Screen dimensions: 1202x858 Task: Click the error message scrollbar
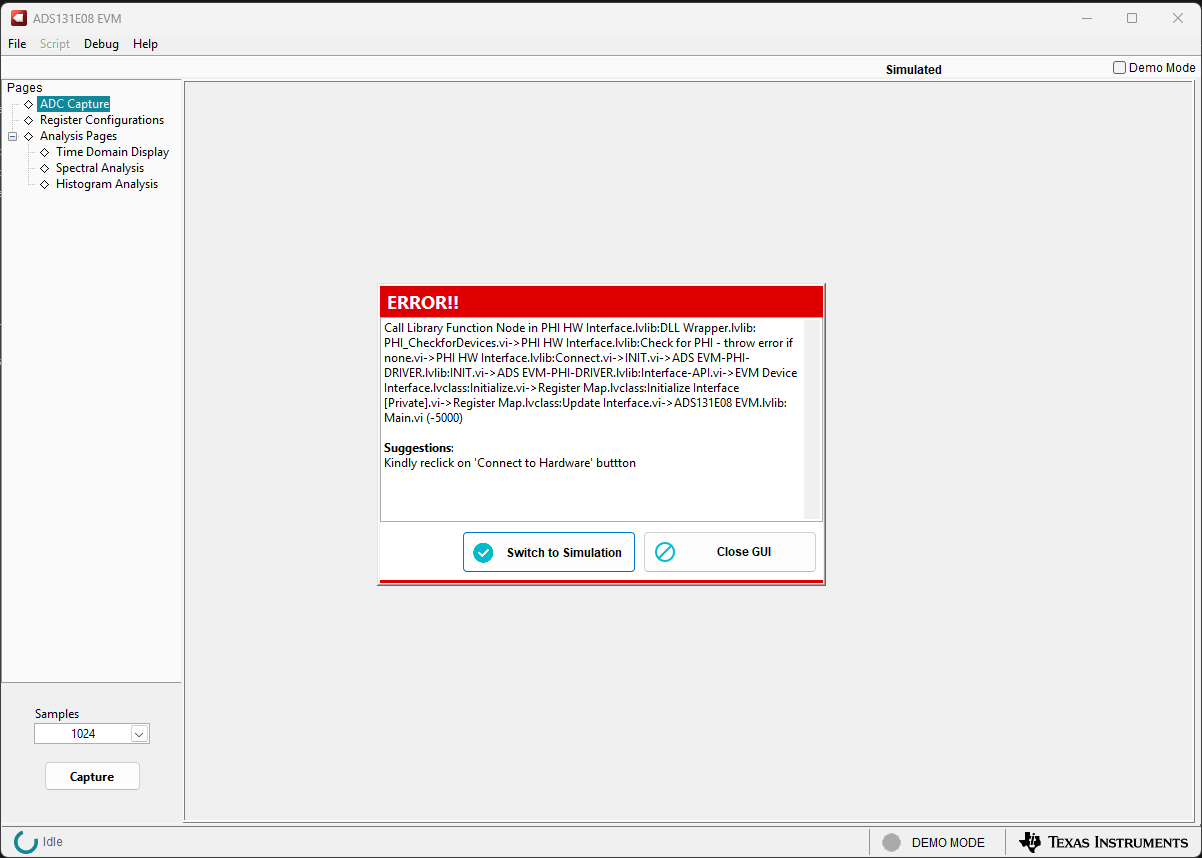(x=813, y=419)
